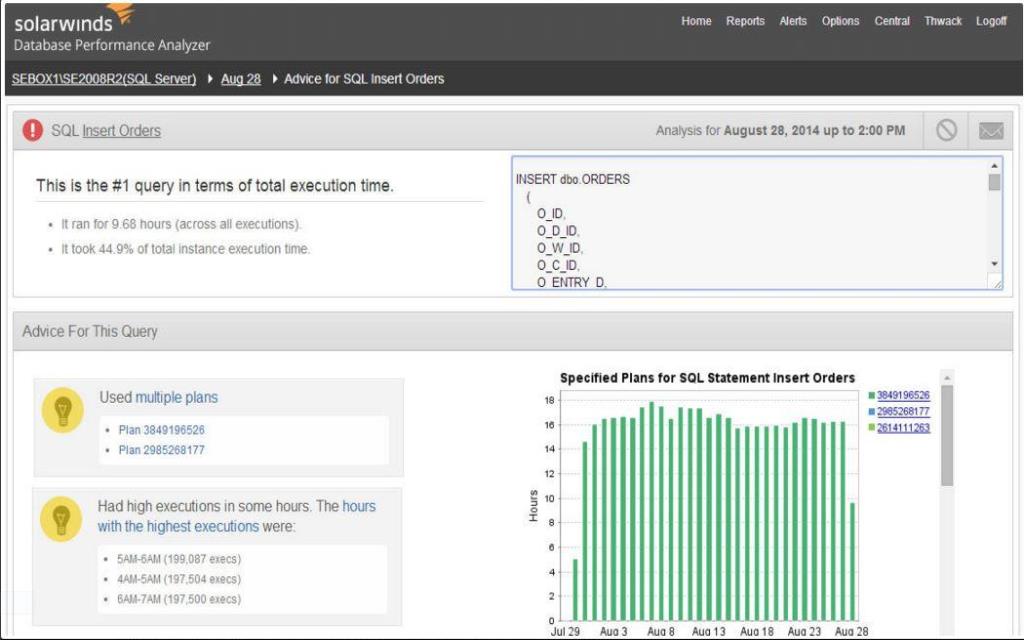1024x640 pixels.
Task: Open the Plan 3849196526 link in advice
Action: coord(161,430)
